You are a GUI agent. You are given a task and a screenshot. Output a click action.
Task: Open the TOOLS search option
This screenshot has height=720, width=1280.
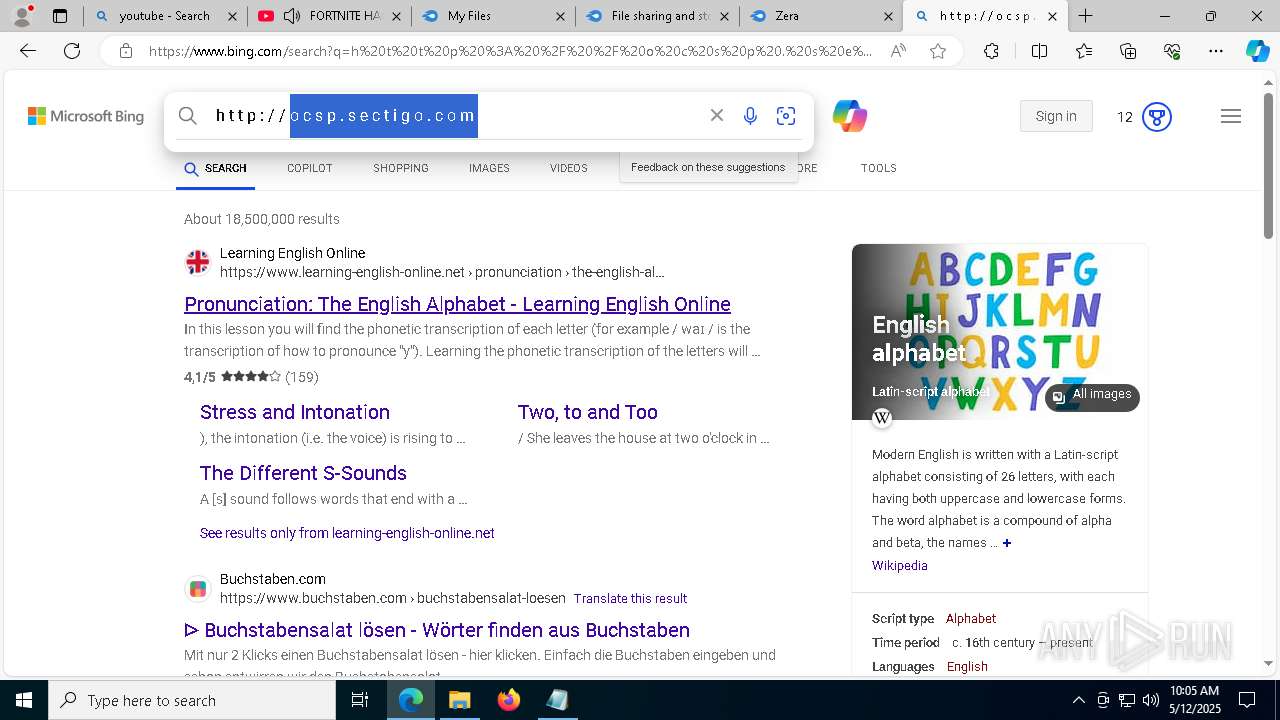[x=878, y=168]
